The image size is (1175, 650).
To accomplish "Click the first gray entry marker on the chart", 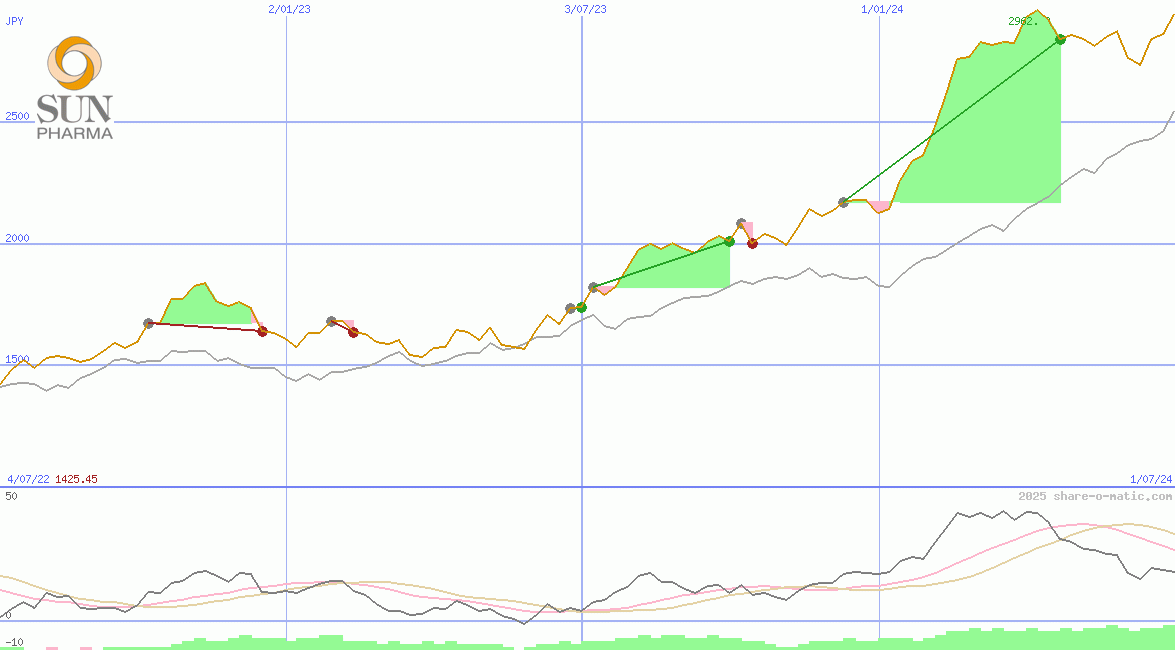I will tap(148, 323).
